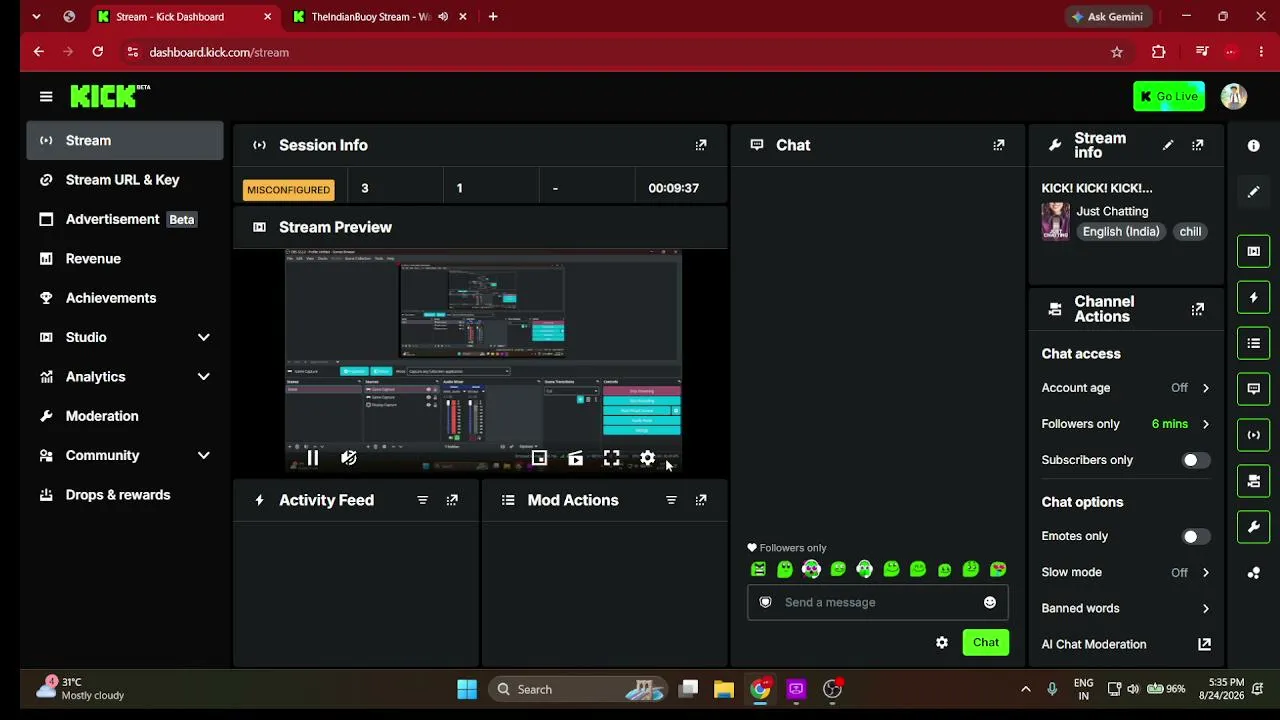Filter the Activity Feed
Image resolution: width=1280 pixels, height=720 pixels.
[423, 500]
